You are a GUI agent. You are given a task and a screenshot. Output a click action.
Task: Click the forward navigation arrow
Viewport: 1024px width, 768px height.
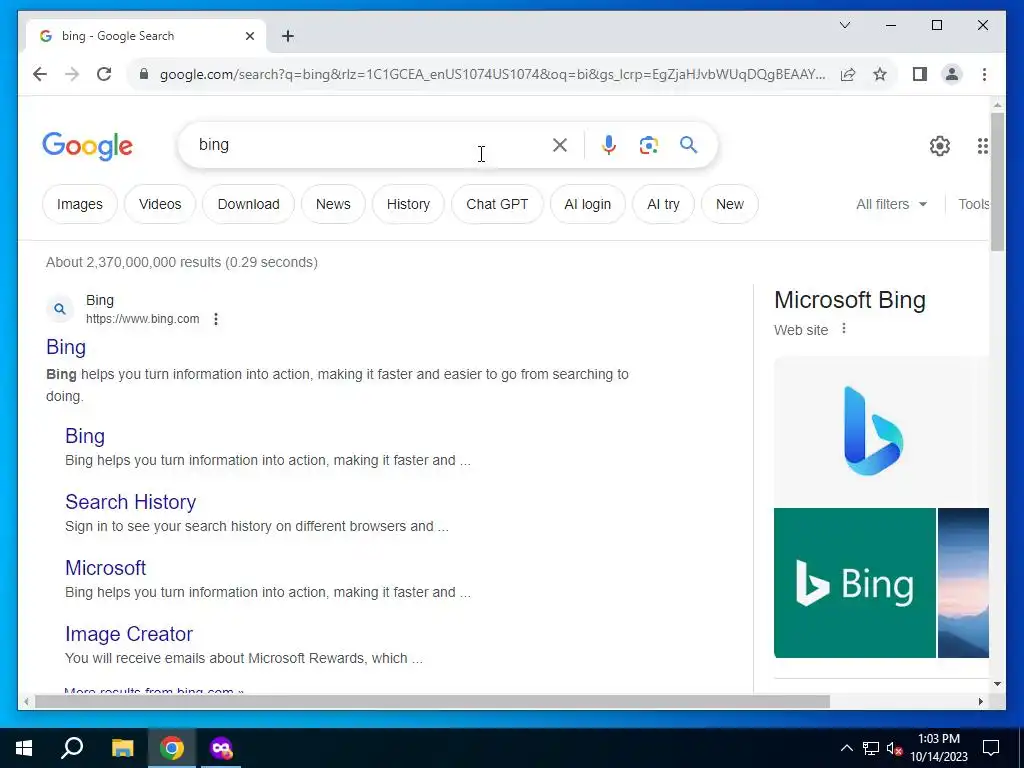[72, 74]
